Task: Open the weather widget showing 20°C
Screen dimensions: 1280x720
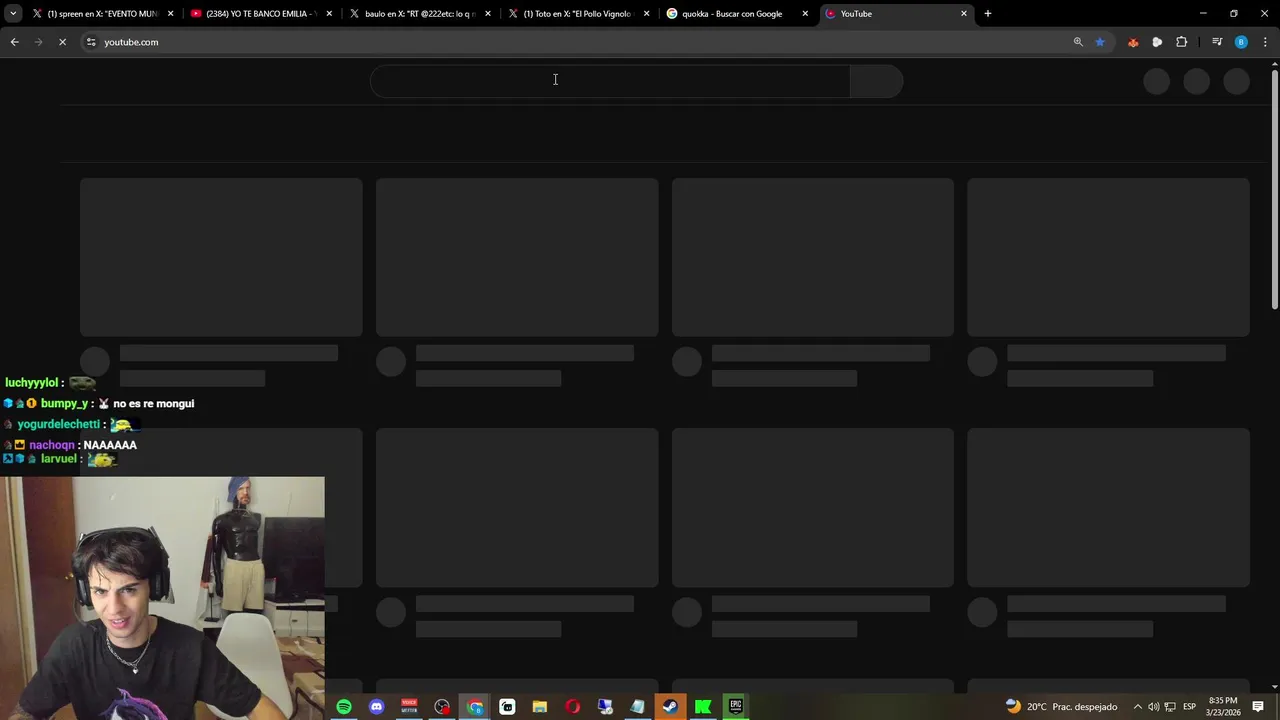Action: tap(1061, 707)
